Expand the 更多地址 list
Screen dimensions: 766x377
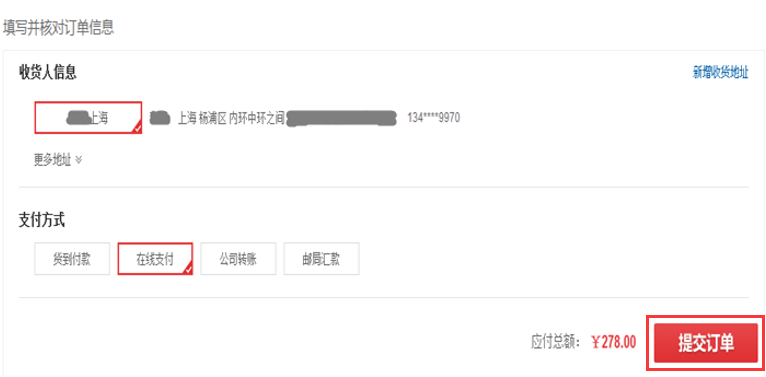pyautogui.click(x=58, y=160)
